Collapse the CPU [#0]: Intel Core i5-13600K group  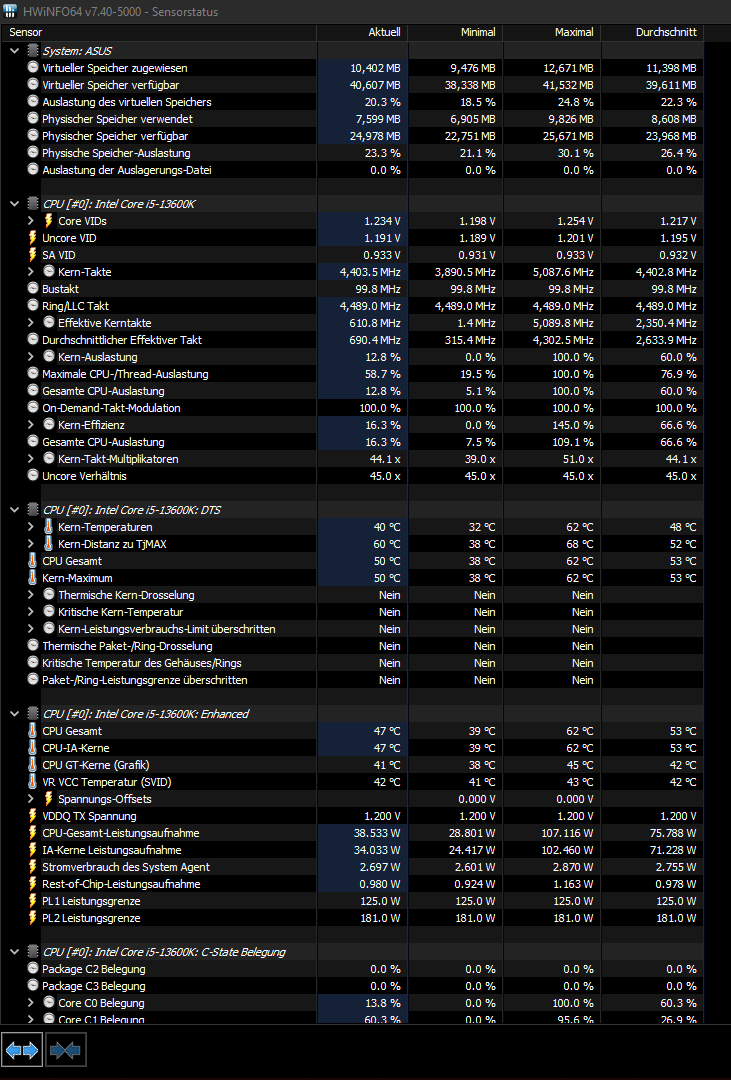14,204
